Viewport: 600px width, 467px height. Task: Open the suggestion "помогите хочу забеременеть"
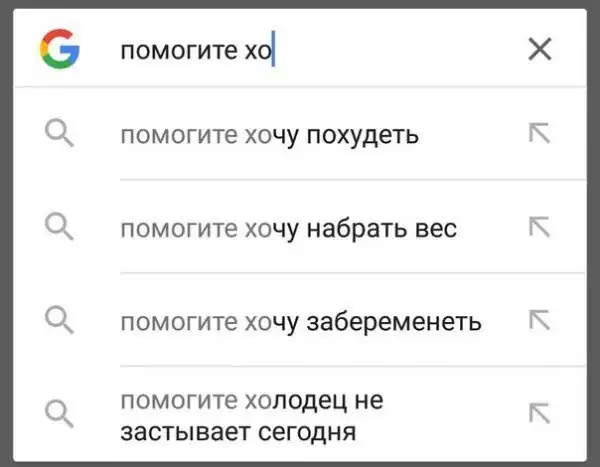[x=300, y=322]
